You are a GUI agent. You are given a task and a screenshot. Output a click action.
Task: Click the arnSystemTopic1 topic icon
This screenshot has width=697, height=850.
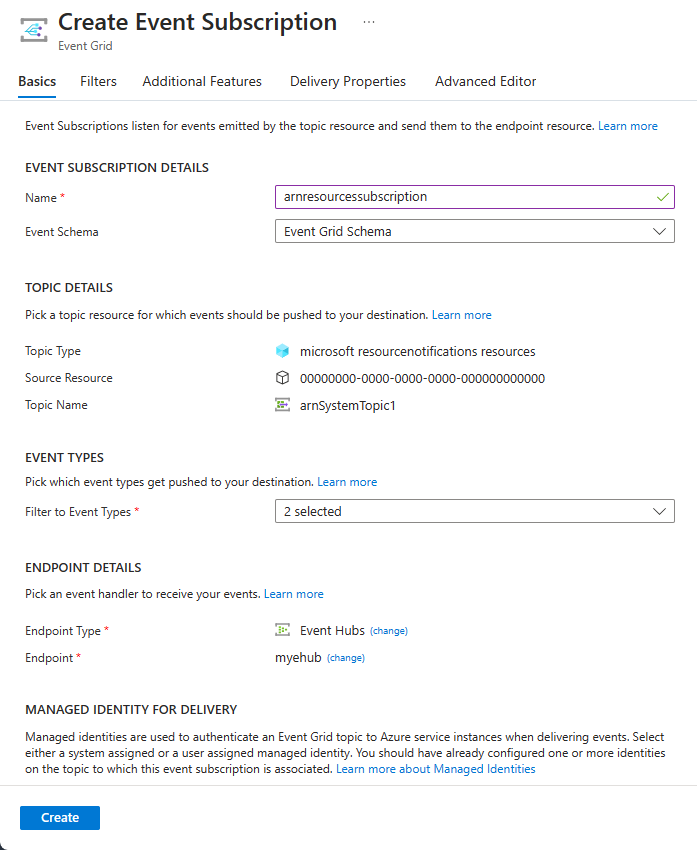tap(282, 405)
